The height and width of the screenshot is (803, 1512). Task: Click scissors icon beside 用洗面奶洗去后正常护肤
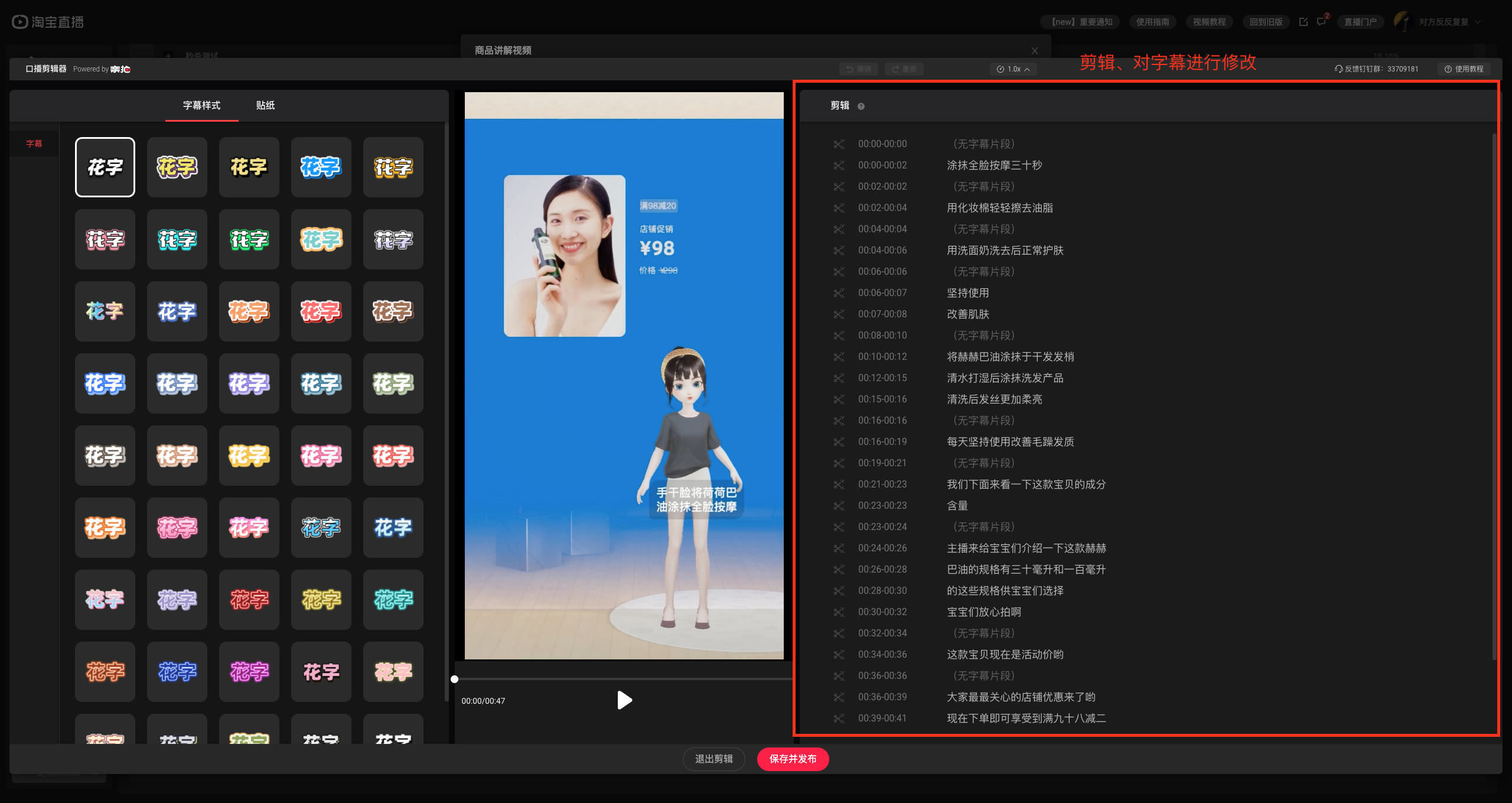point(839,251)
